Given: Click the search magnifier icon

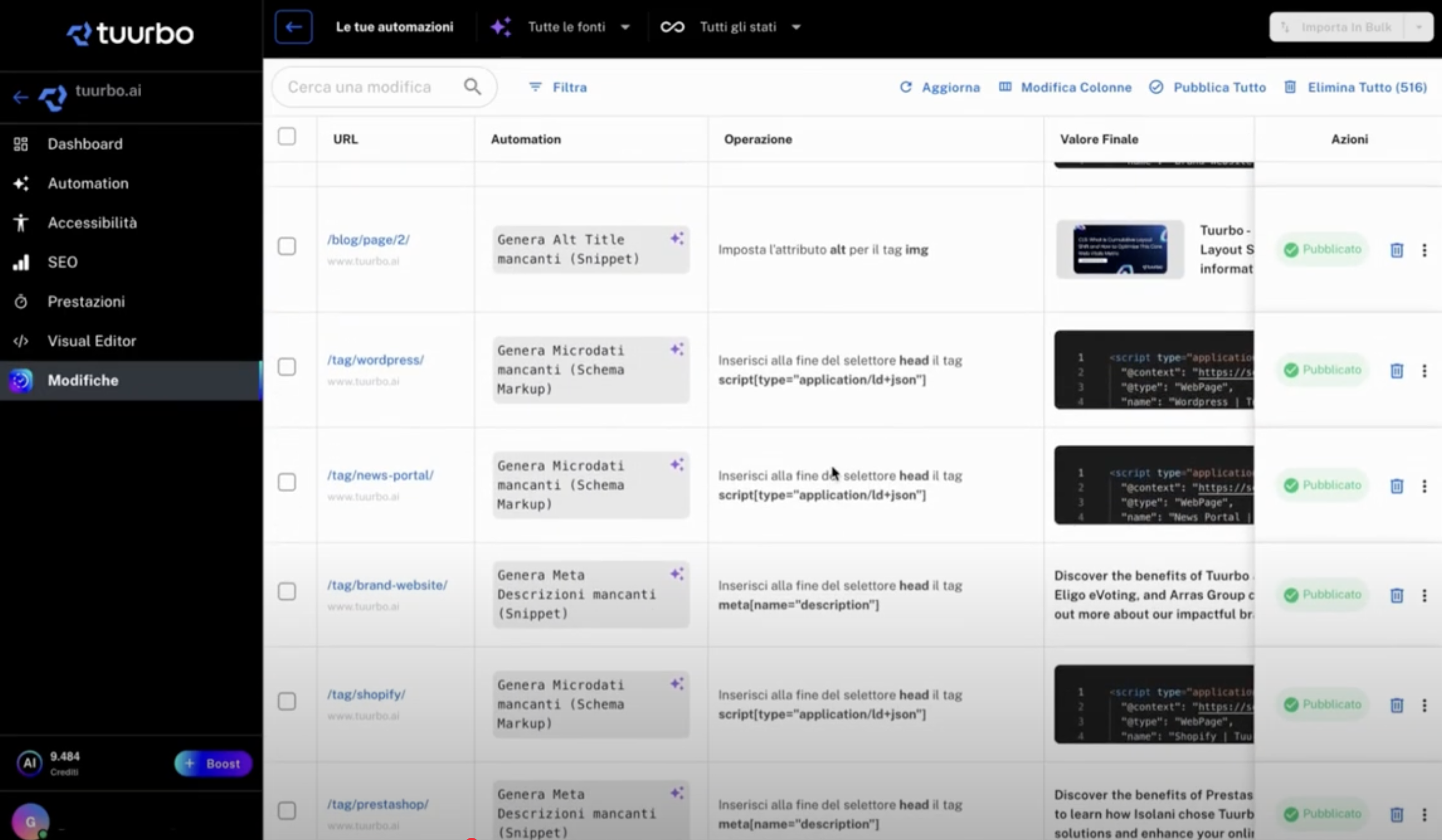Looking at the screenshot, I should pos(472,87).
